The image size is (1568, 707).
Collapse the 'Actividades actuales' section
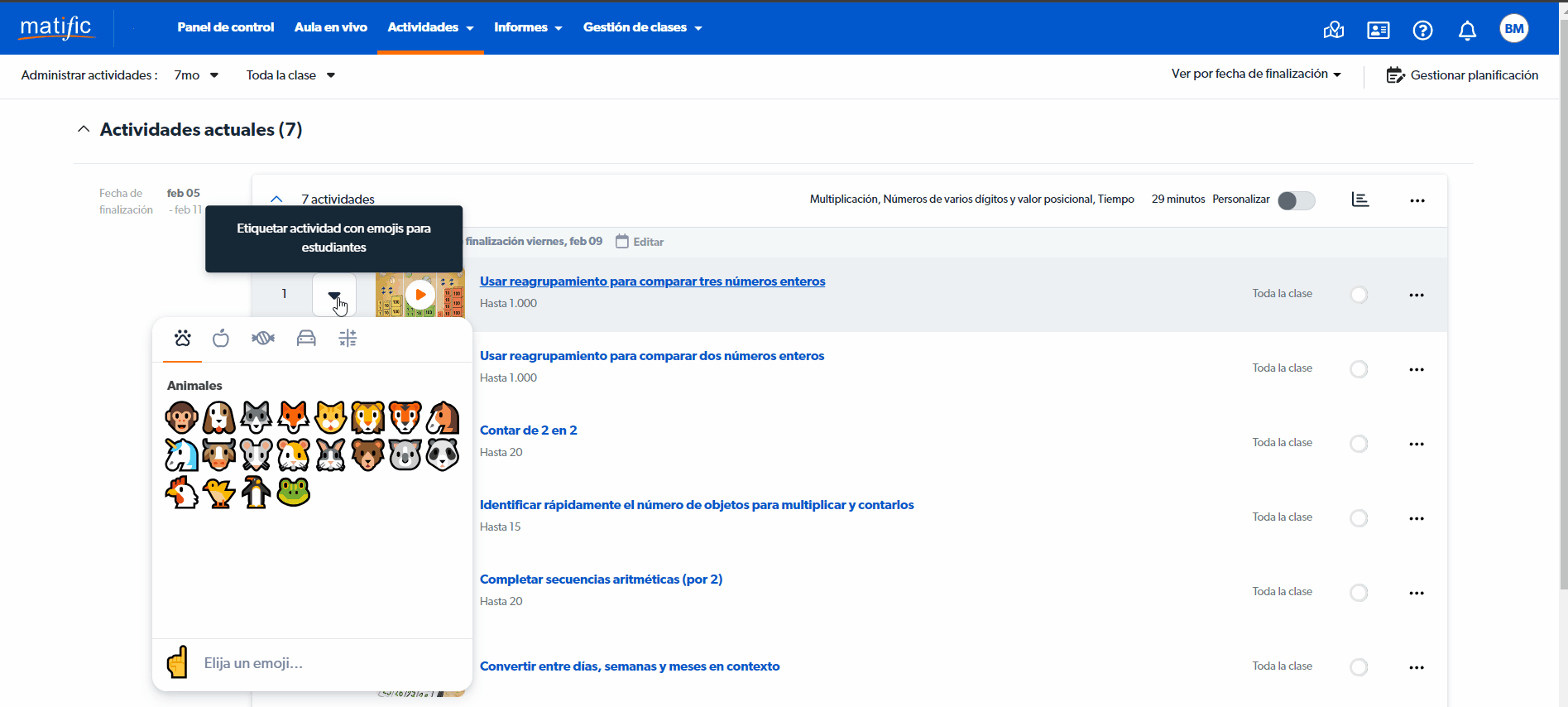point(84,129)
